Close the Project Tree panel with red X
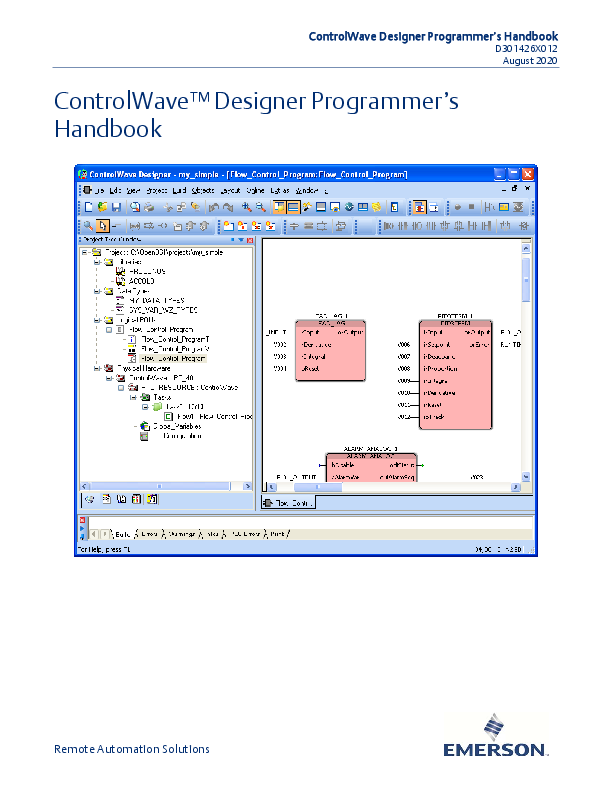Viewport: 612px width, 792px height. (x=249, y=240)
